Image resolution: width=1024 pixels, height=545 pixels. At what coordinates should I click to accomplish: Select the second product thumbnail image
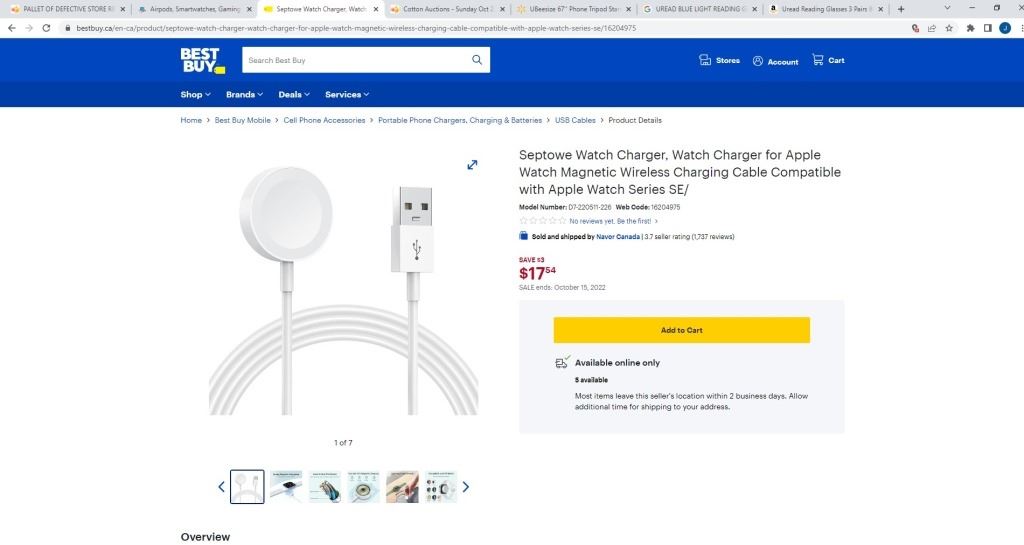click(286, 487)
